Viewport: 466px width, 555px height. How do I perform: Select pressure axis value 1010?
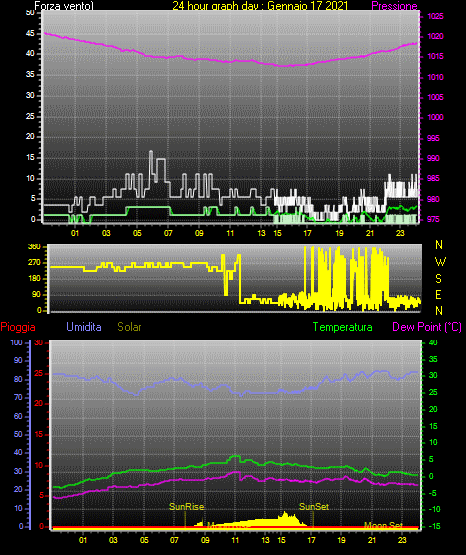pos(435,77)
